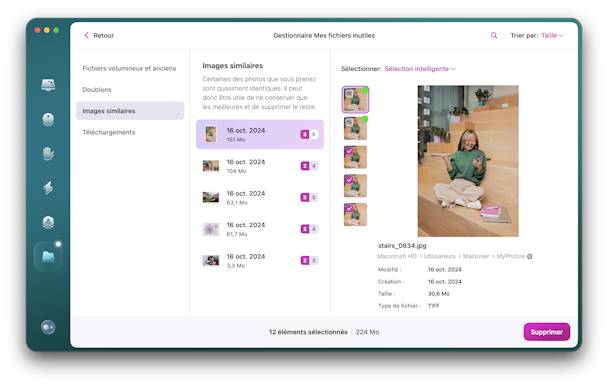608x386 pixels.
Task: Click MainUser in the file path
Action: [476, 256]
